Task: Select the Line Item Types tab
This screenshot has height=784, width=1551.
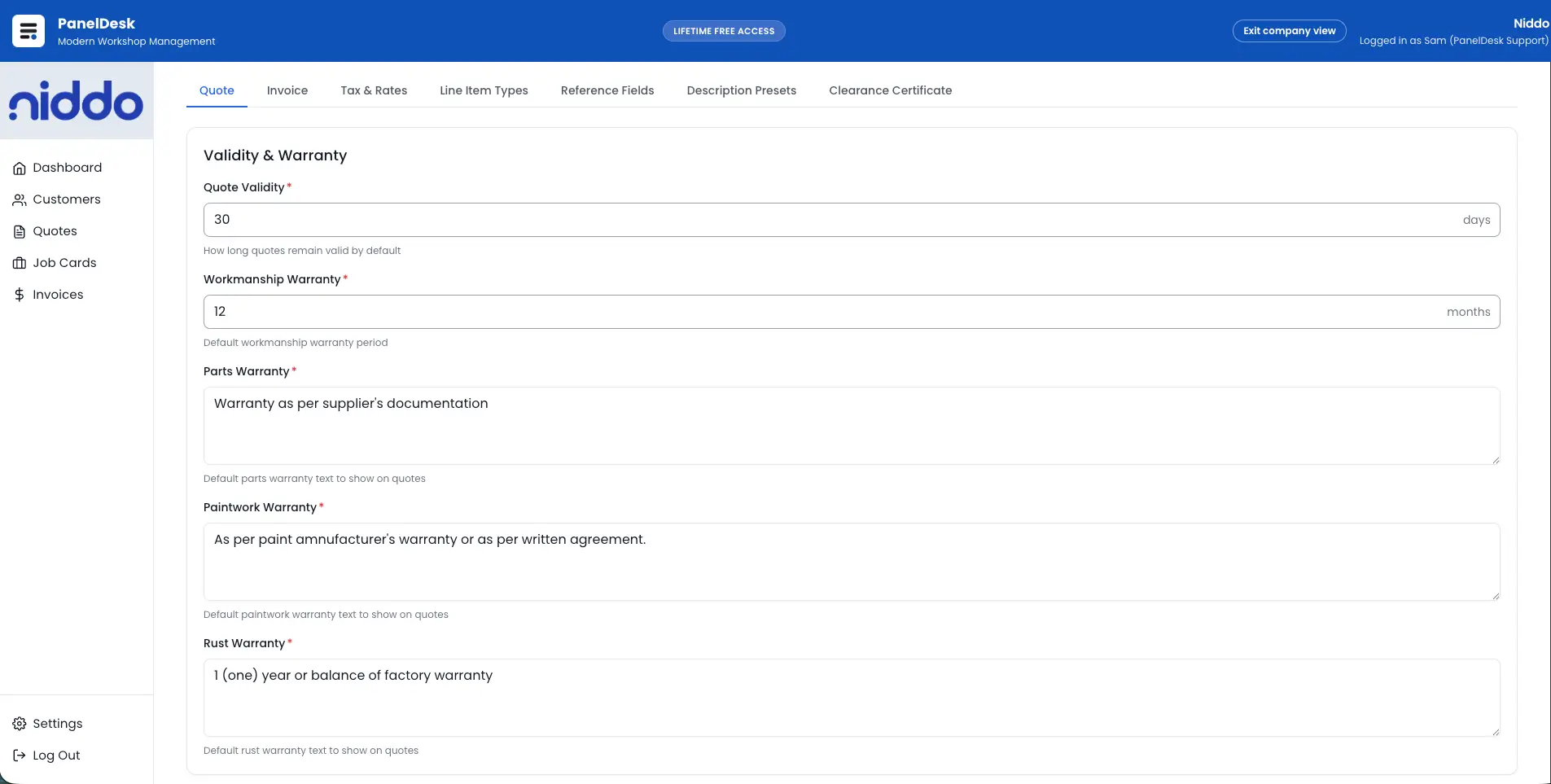Action: [484, 90]
